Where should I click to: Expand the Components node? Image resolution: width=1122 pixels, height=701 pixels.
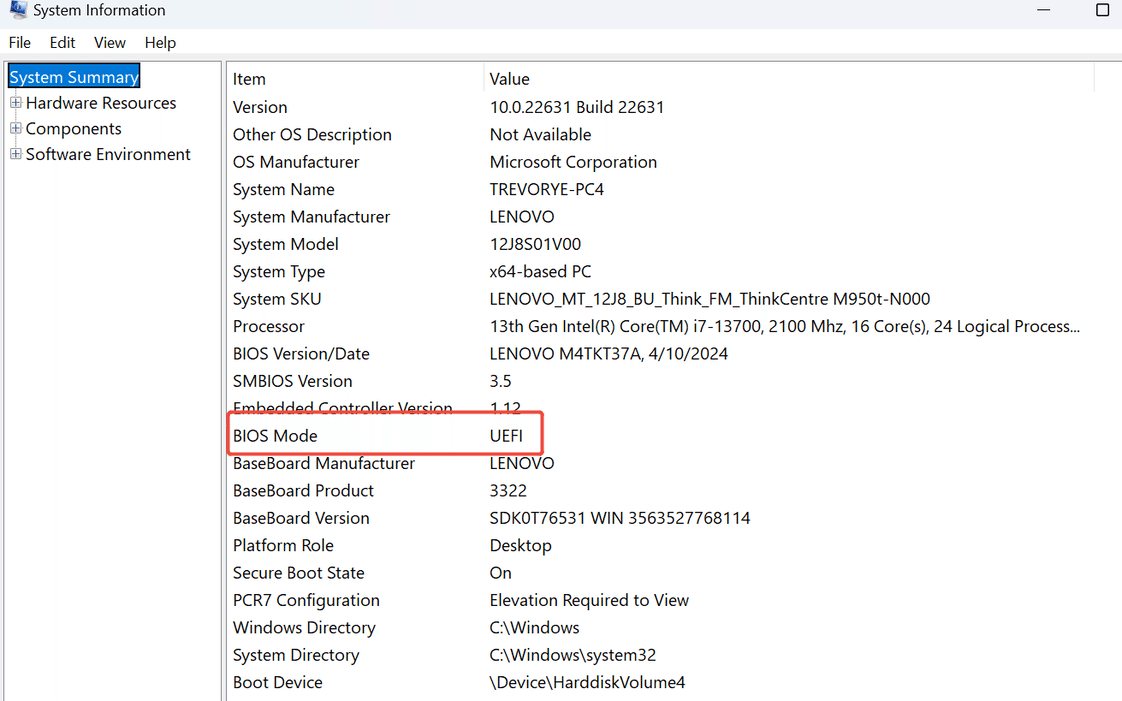(x=16, y=129)
